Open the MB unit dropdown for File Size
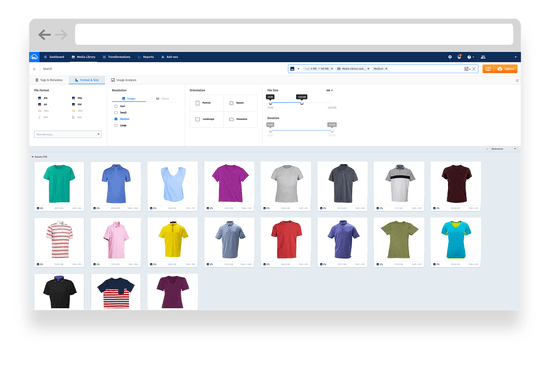The height and width of the screenshot is (371, 550). click(329, 90)
